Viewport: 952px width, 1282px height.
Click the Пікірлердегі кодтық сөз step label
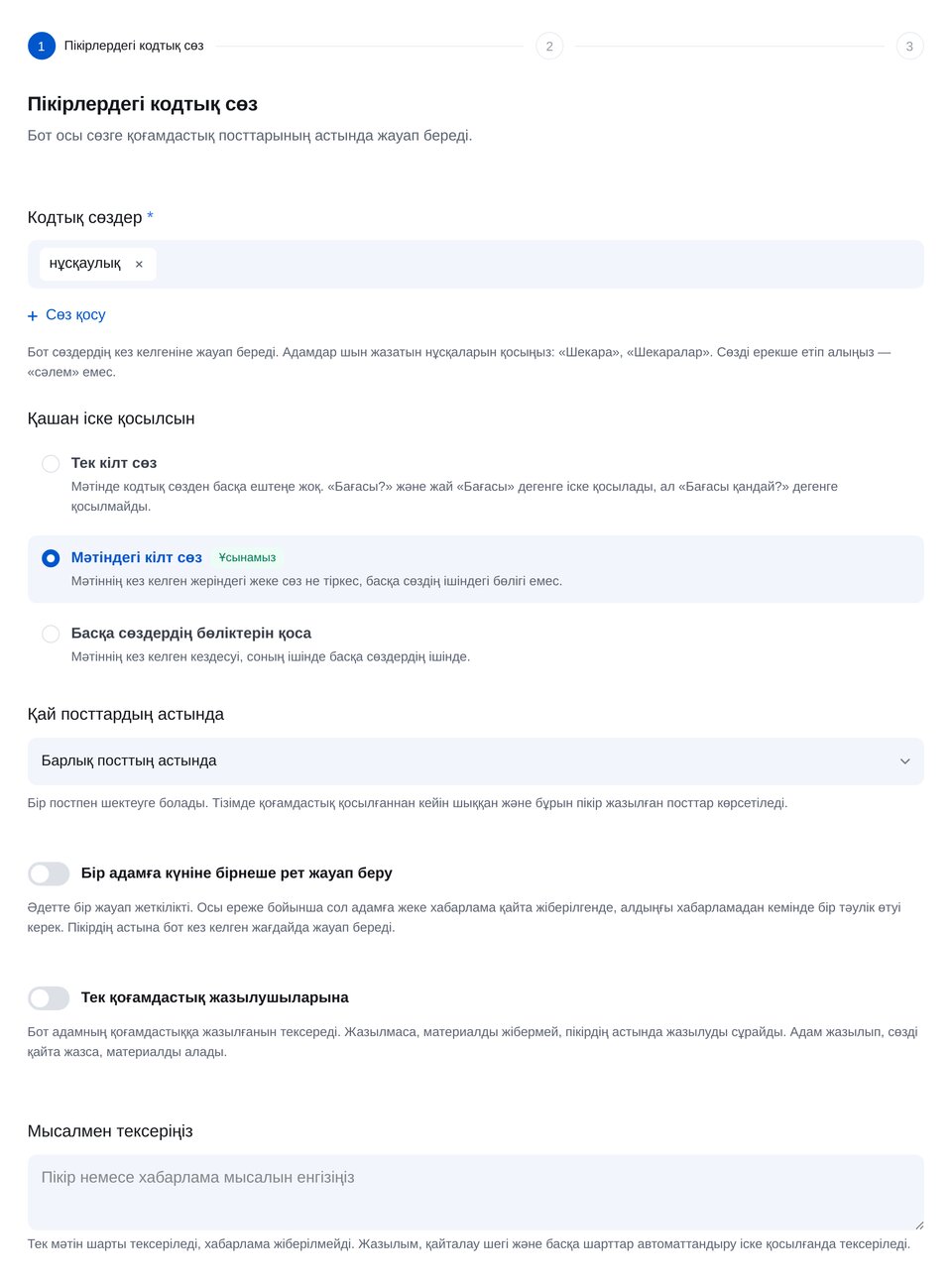point(134,46)
